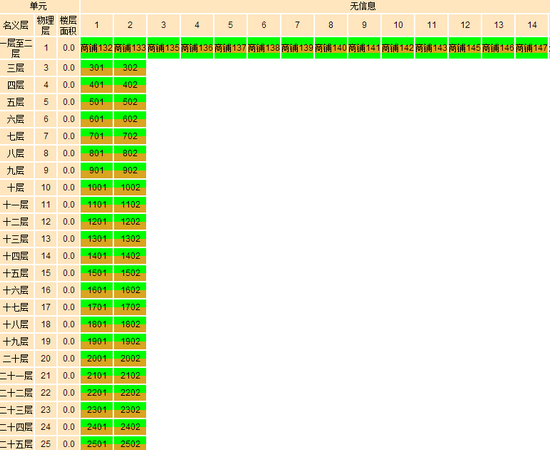Screen dimensions: 550x450
Task: Open shop 商铺142 cell
Action: (397, 48)
